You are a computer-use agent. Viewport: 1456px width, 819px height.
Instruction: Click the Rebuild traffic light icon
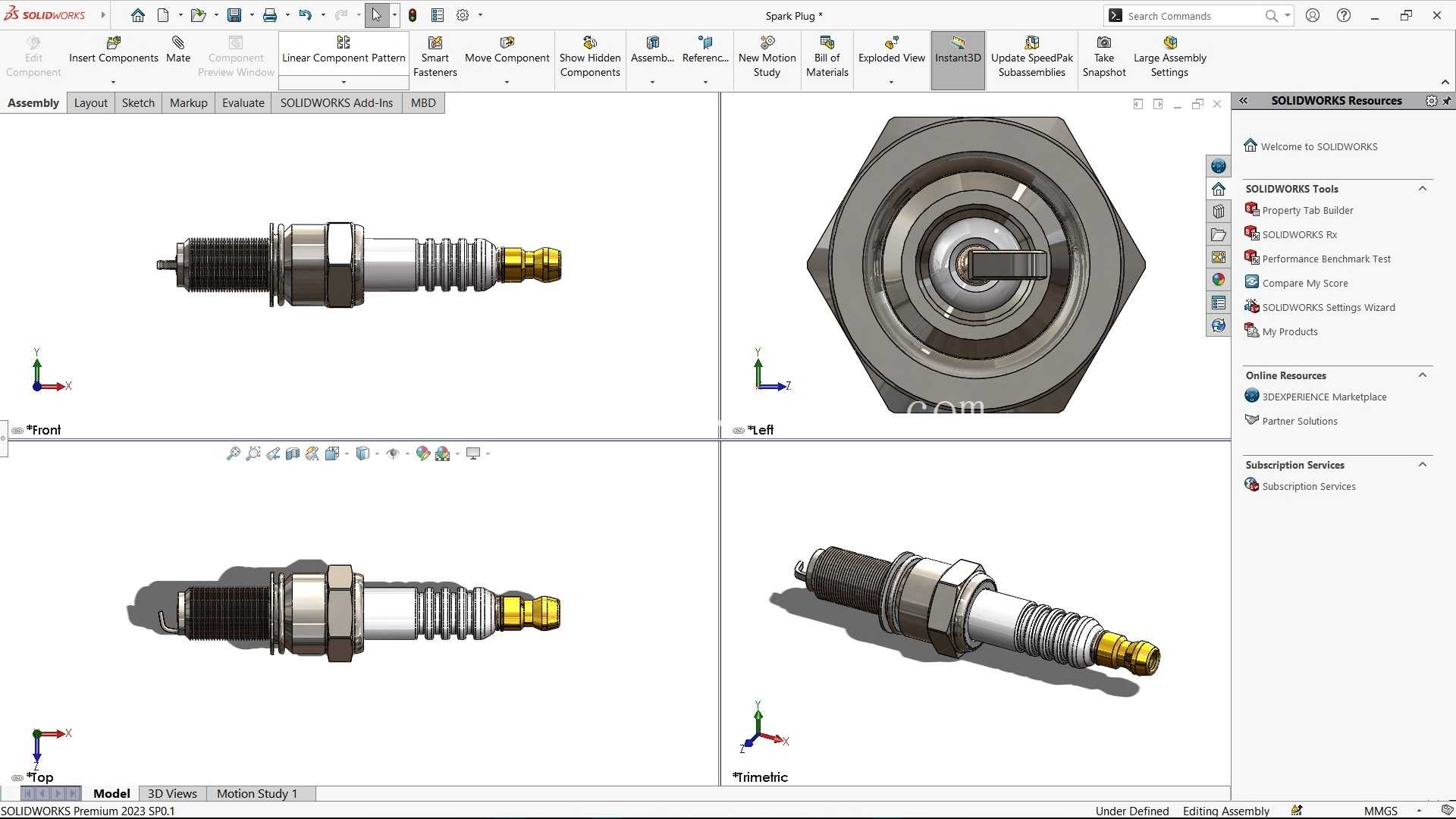(413, 15)
